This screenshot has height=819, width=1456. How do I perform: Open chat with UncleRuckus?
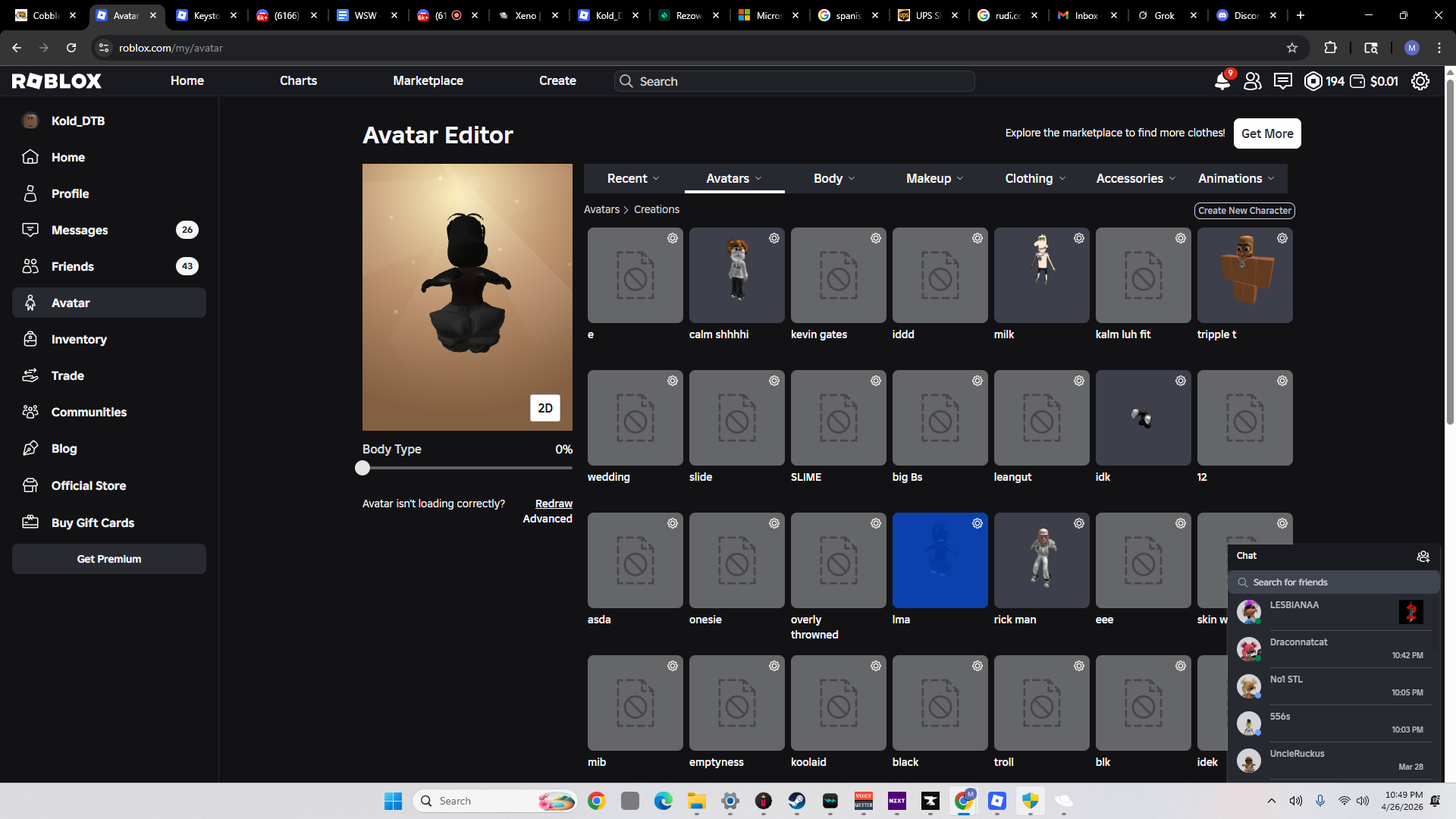1334,761
